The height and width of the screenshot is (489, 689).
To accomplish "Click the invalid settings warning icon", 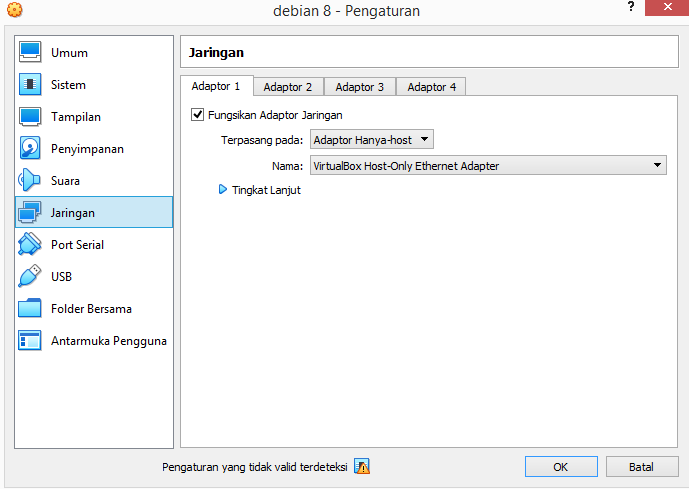I will [x=362, y=467].
